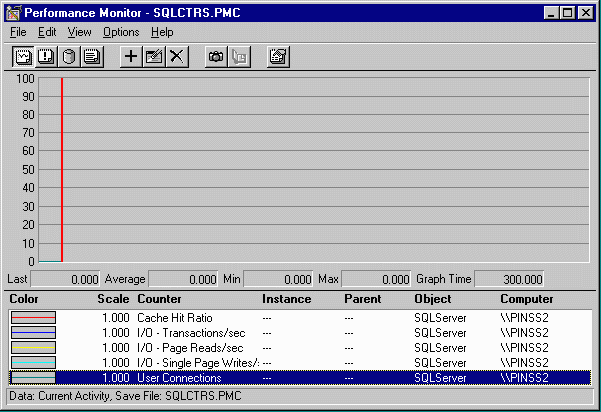Open the Alert view icon

(x=46, y=56)
